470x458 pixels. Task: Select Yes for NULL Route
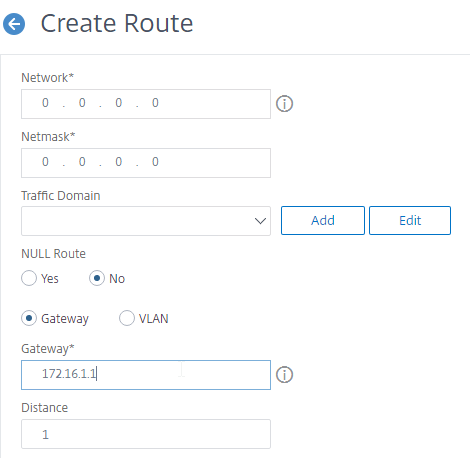29,278
